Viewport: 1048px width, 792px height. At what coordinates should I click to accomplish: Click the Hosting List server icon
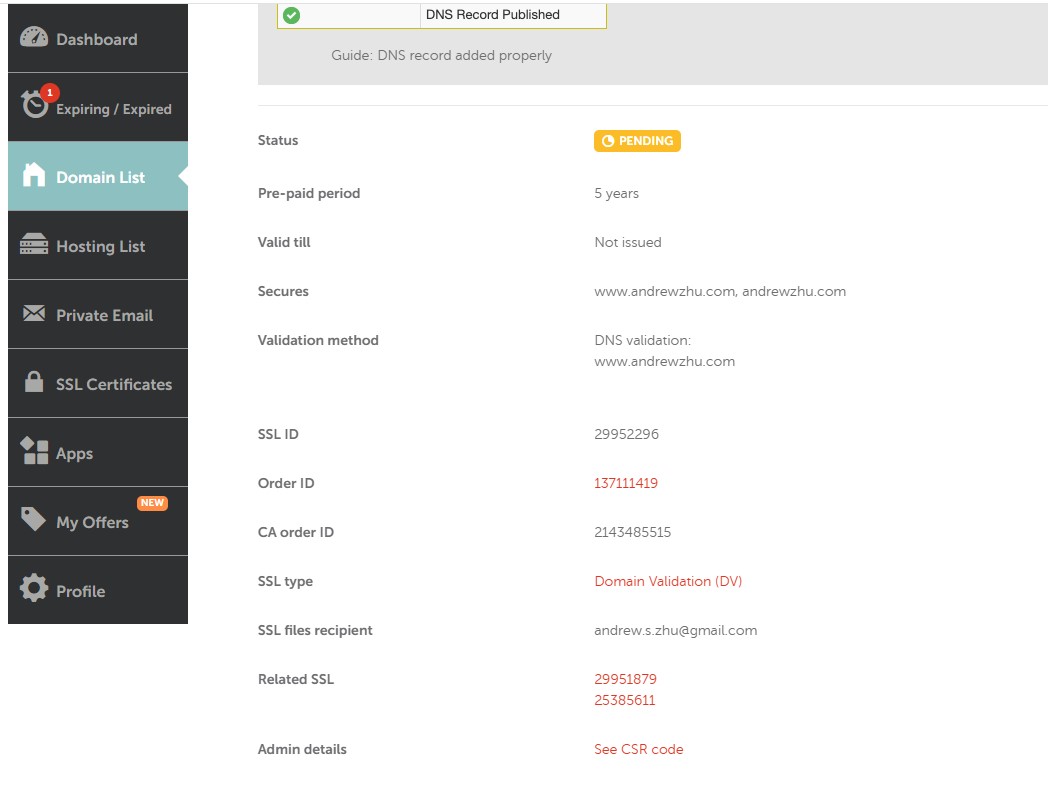point(34,245)
